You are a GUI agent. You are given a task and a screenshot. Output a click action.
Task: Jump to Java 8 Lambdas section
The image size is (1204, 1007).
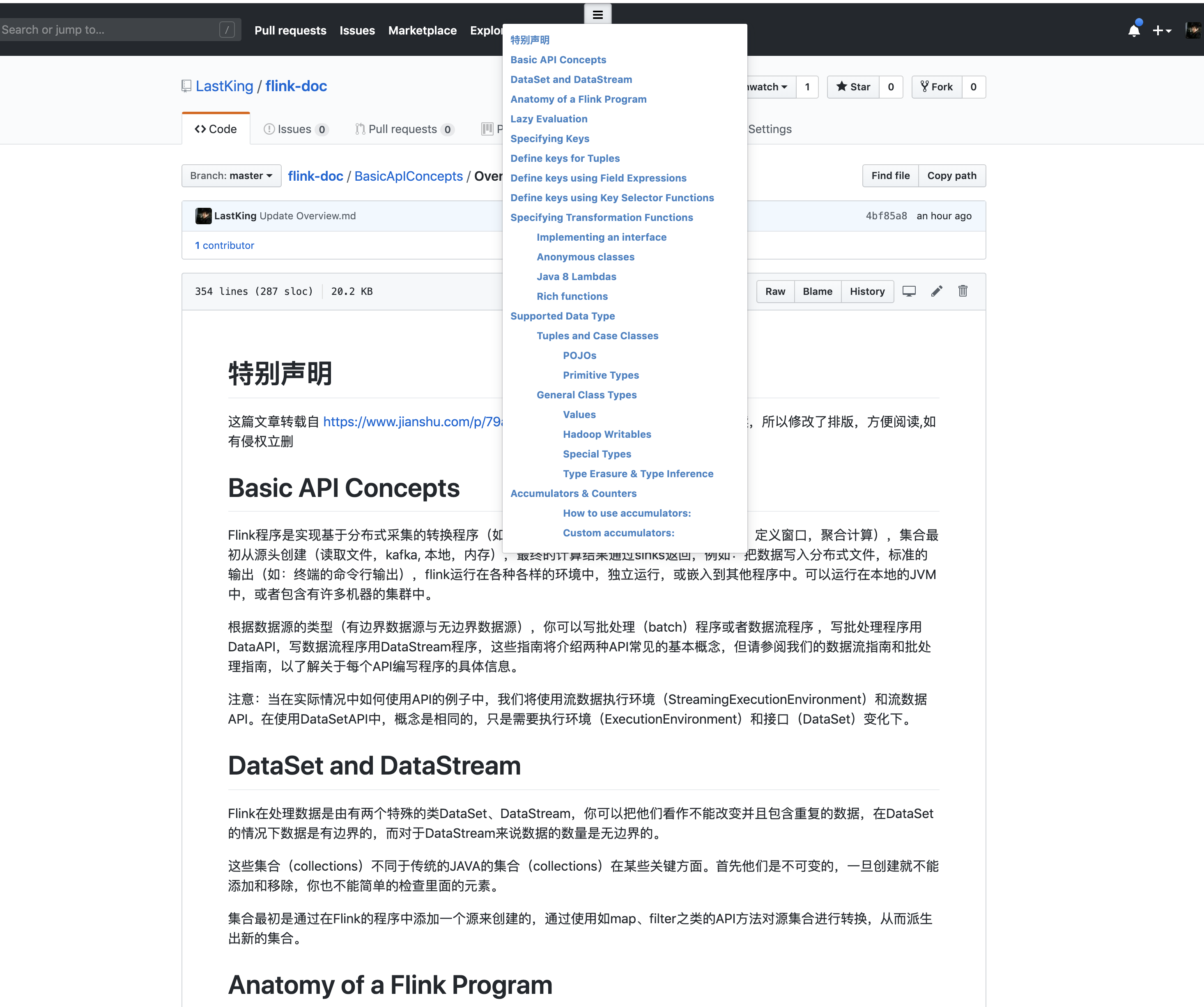(576, 276)
